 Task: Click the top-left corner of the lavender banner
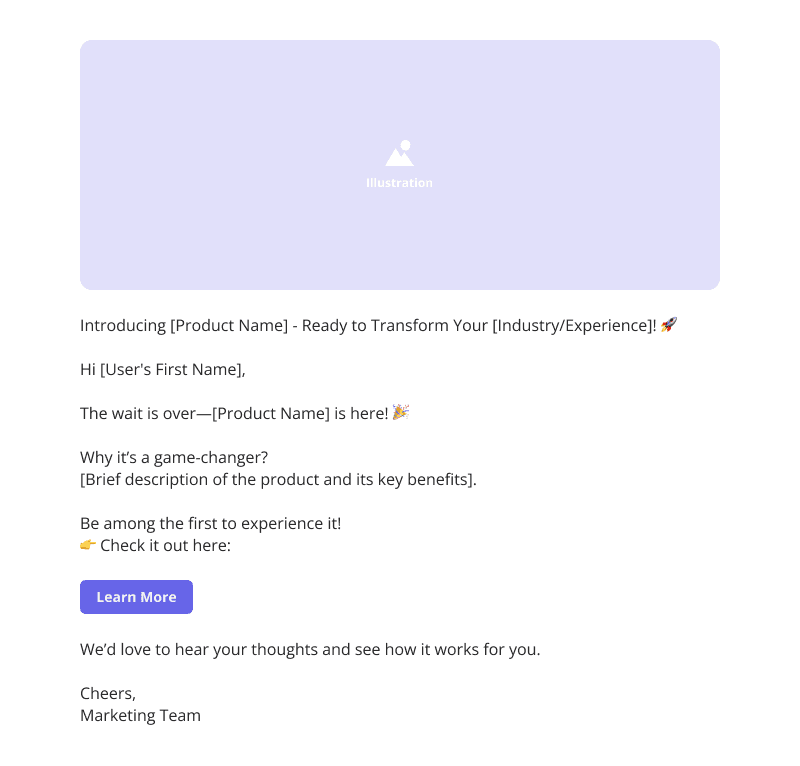[85, 45]
